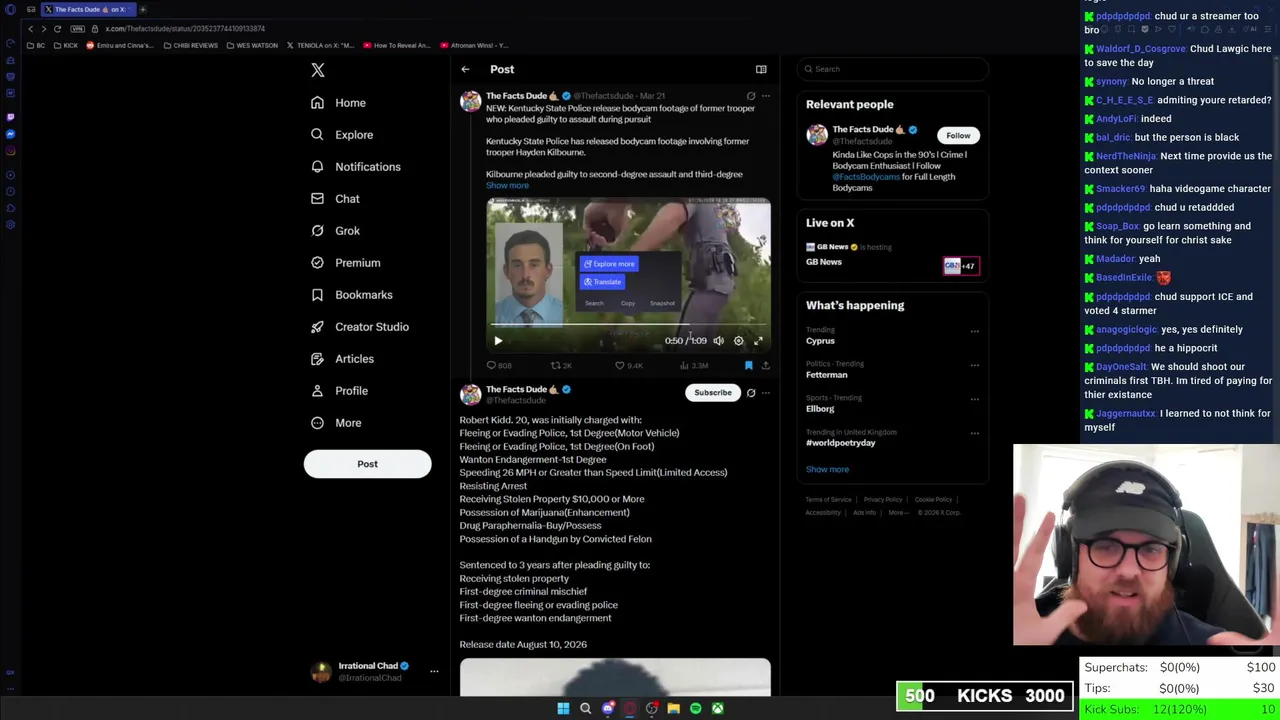
Task: Click browser back arrow
Action: tap(30, 29)
